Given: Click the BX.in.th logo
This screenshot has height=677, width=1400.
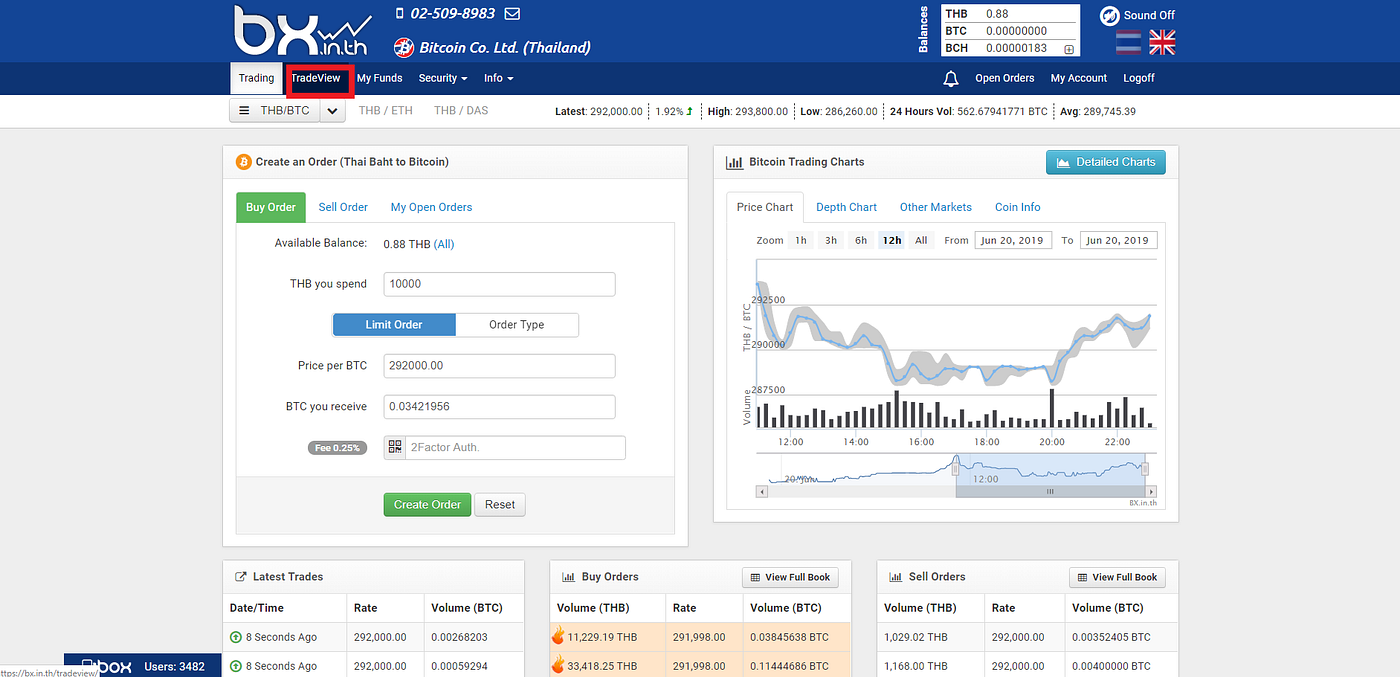Looking at the screenshot, I should point(301,30).
